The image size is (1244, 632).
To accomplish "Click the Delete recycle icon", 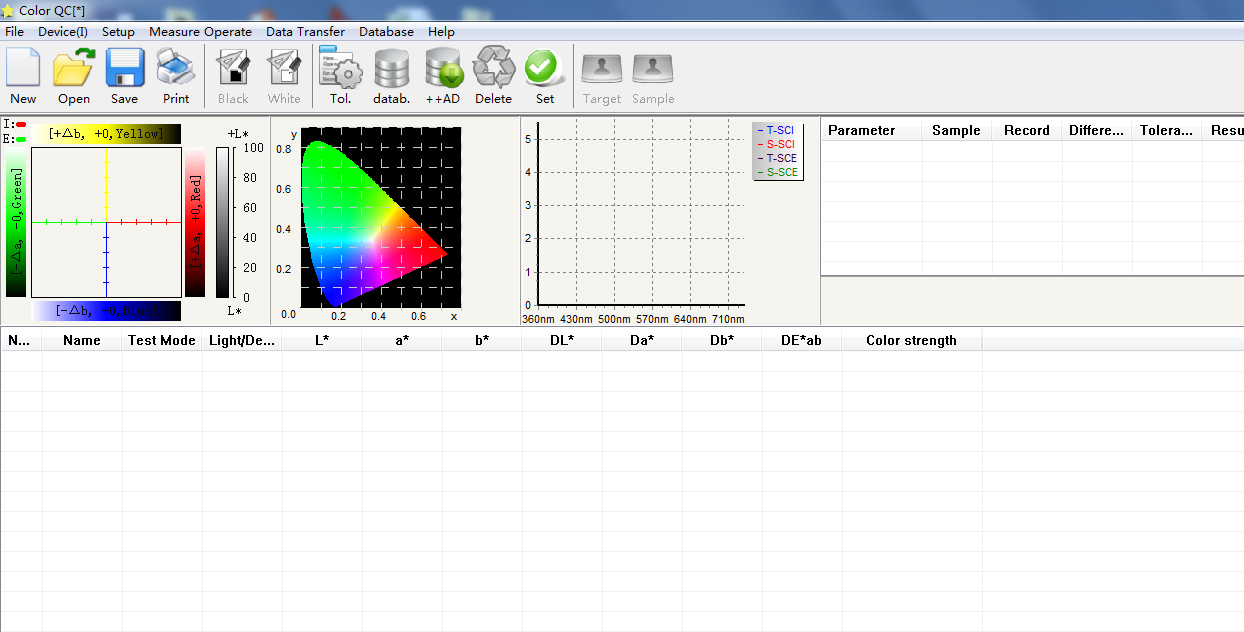I will click(x=494, y=68).
